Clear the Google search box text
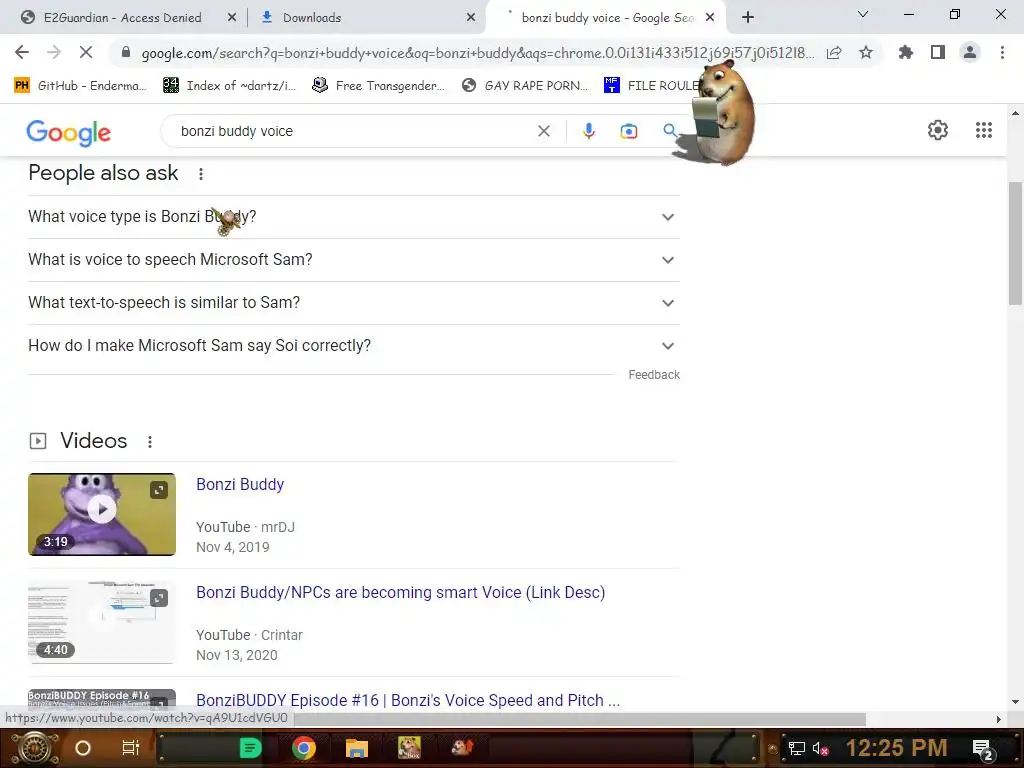 [x=543, y=131]
